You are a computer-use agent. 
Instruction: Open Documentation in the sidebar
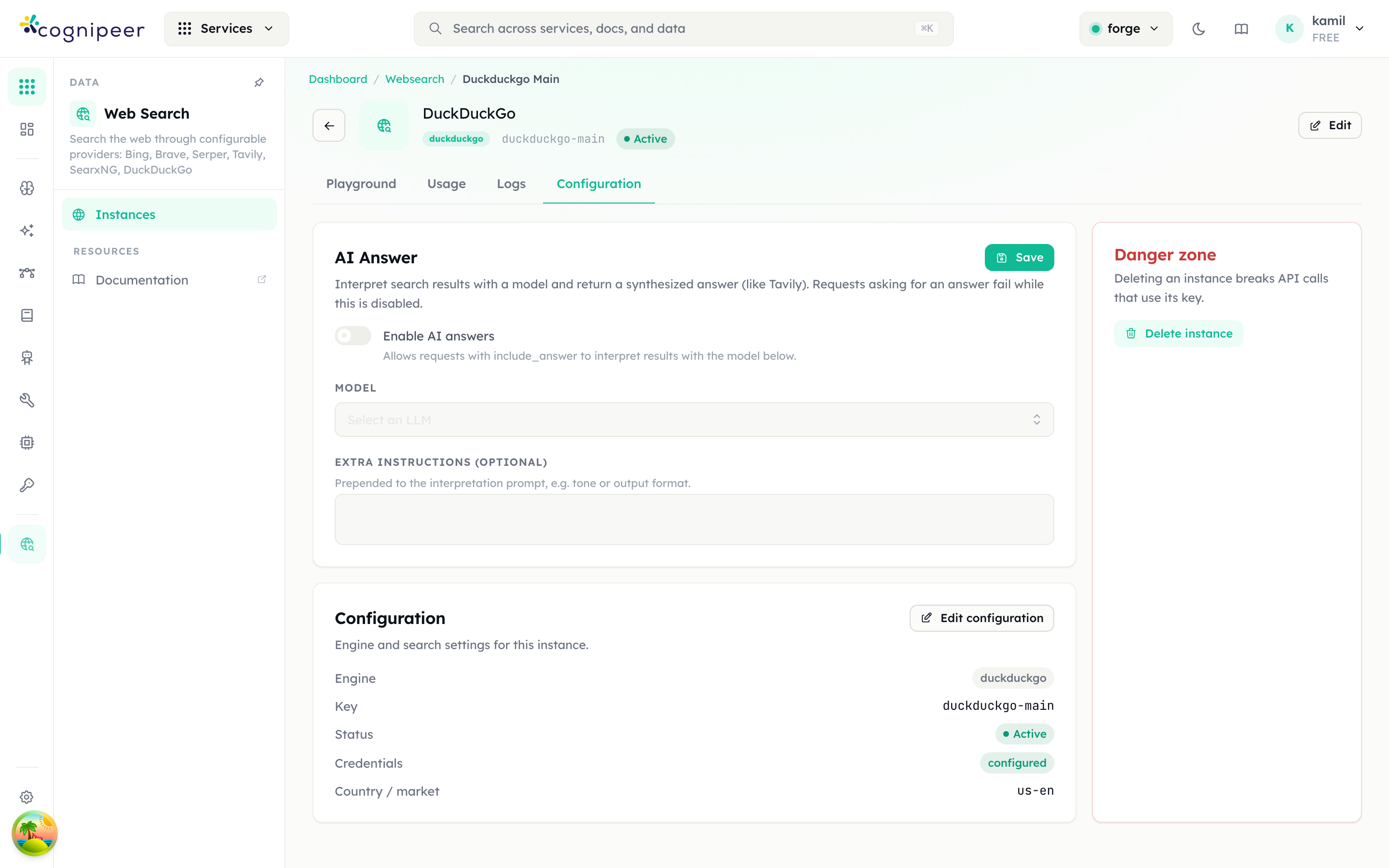click(169, 280)
